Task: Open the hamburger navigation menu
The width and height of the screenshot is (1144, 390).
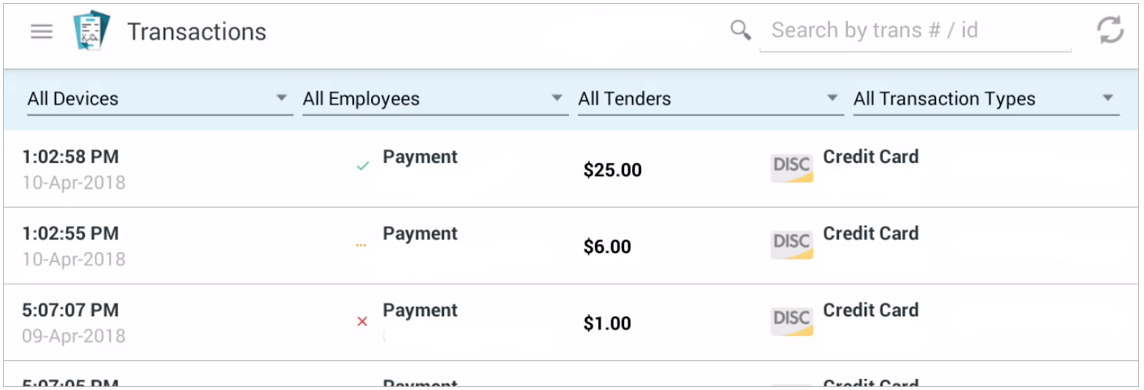Action: (x=42, y=31)
